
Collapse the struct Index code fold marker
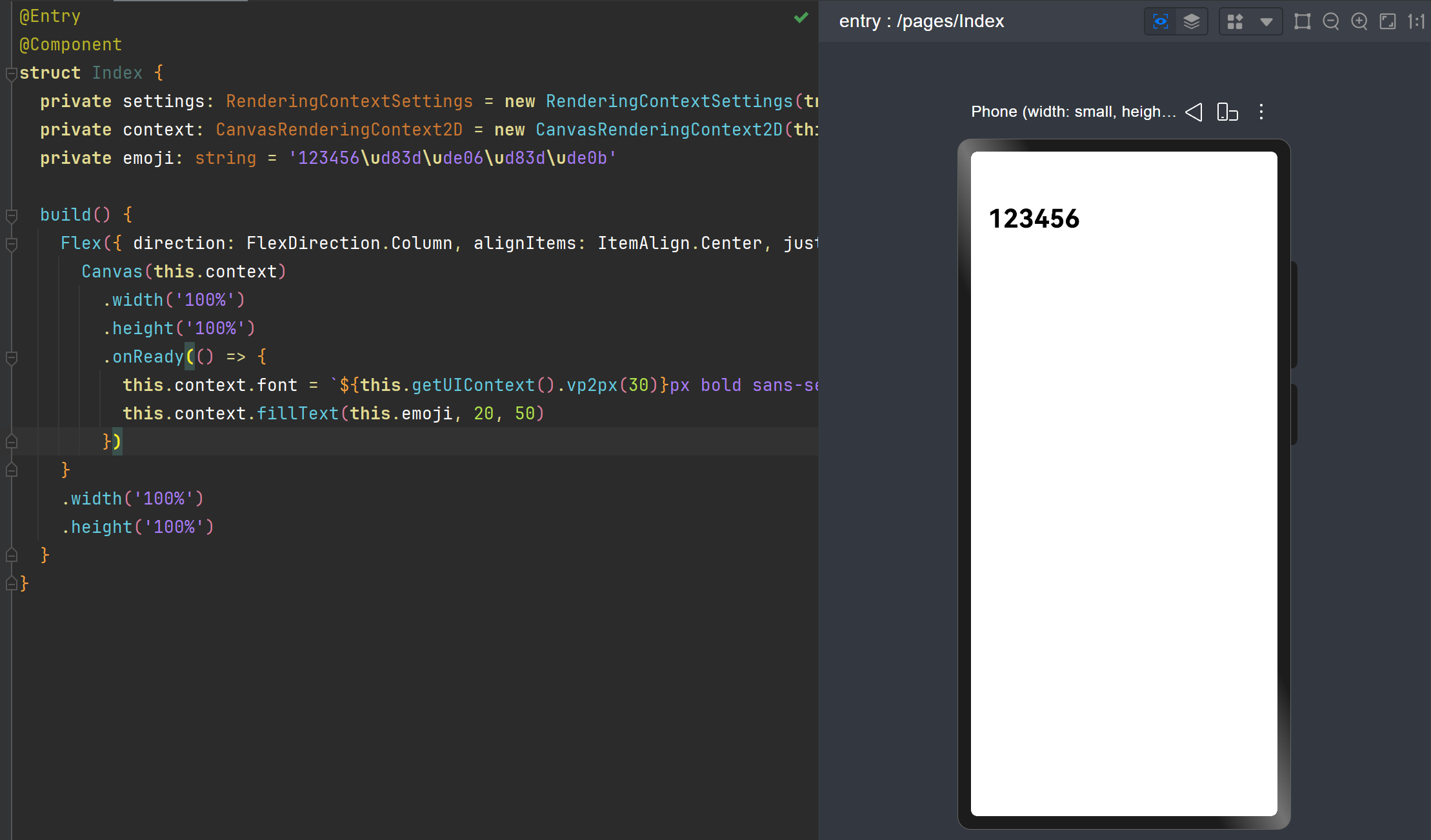11,74
